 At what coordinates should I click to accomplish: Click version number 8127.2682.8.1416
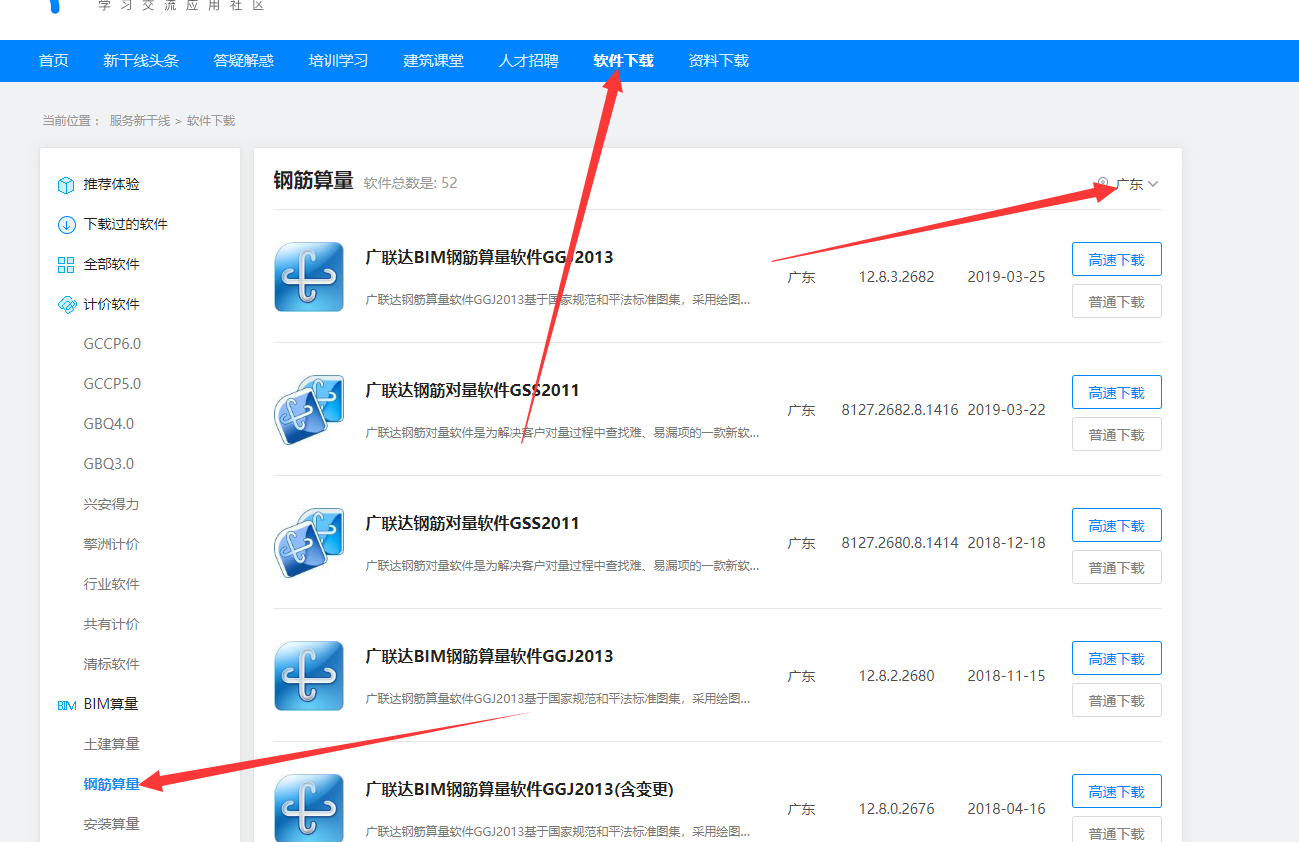tap(900, 410)
